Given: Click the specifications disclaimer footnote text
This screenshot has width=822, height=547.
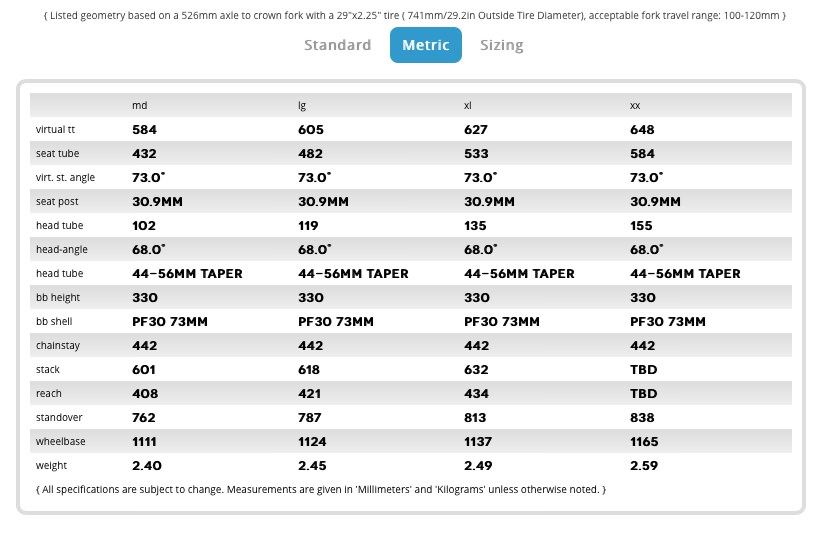Looking at the screenshot, I should point(320,489).
